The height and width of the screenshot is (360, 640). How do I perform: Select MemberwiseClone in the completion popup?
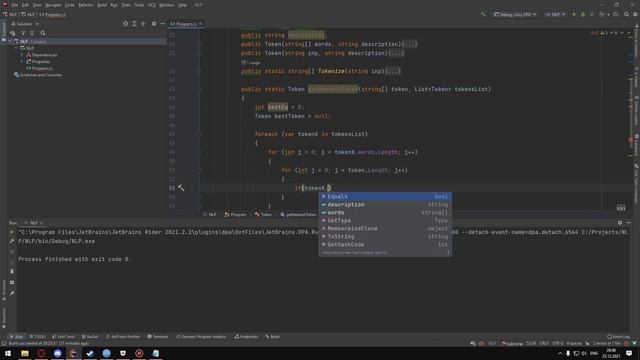coord(385,229)
